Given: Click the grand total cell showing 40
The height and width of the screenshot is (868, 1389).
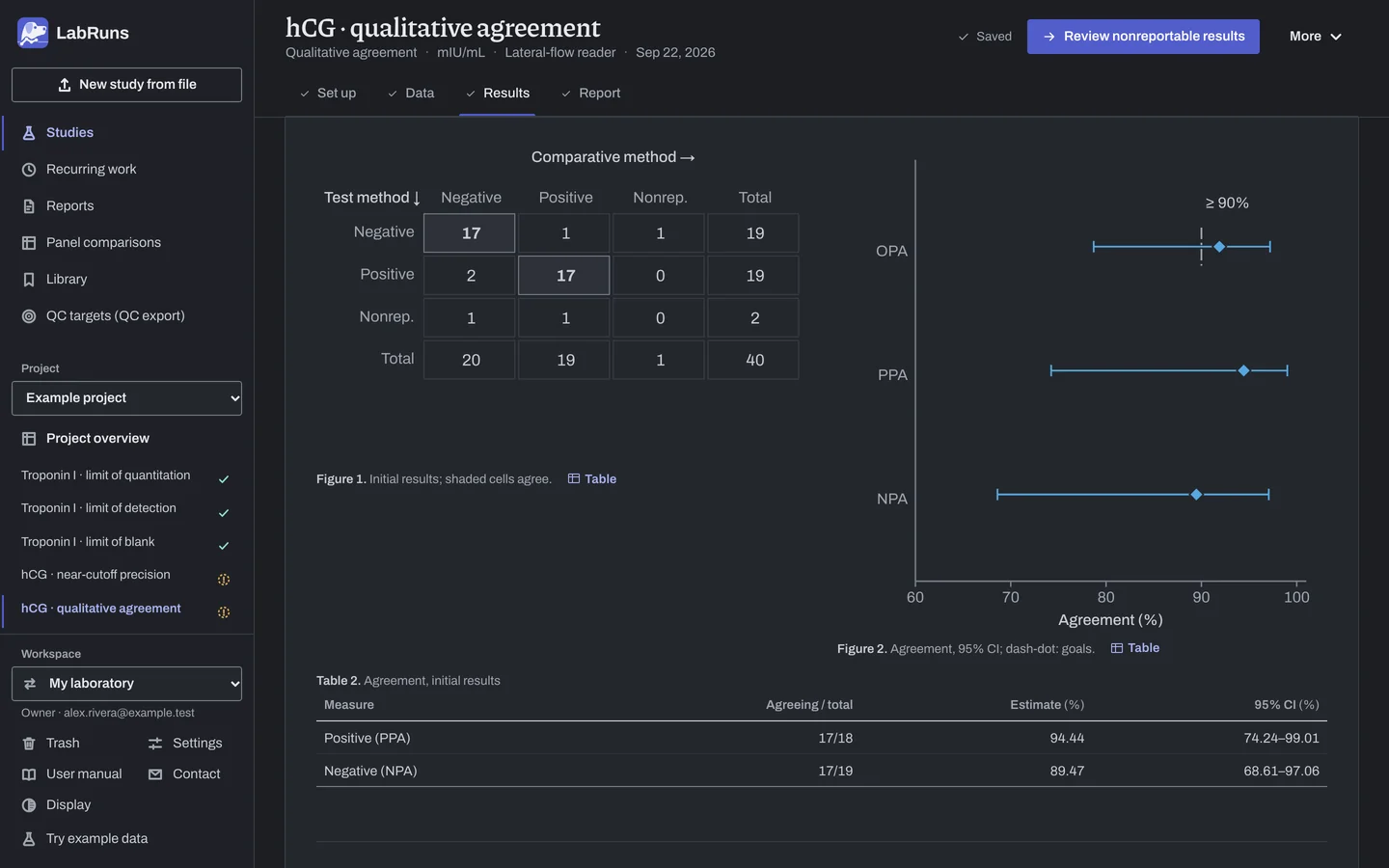Looking at the screenshot, I should (x=753, y=360).
